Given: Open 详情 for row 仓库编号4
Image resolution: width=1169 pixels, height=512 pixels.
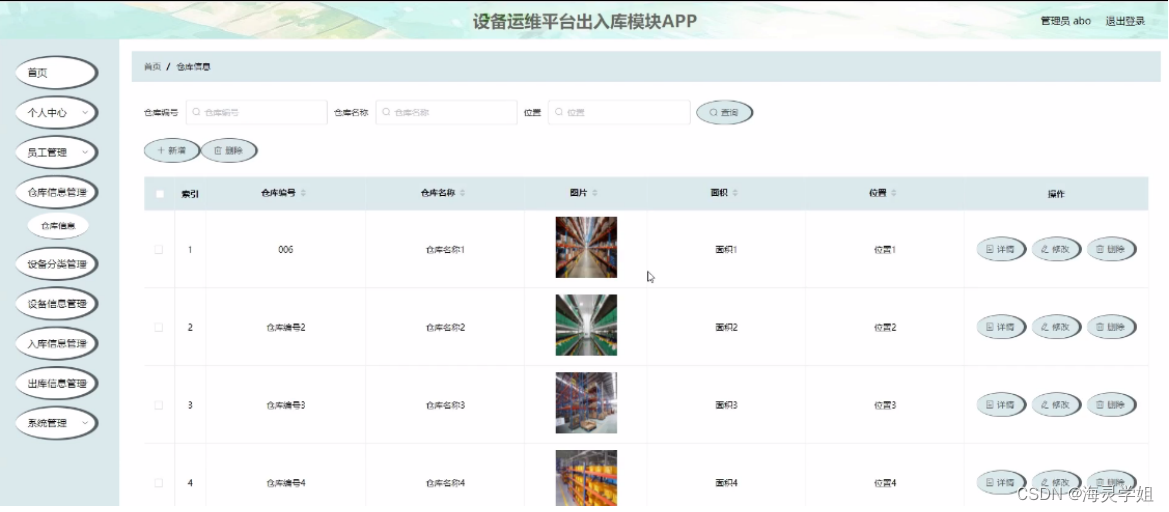Looking at the screenshot, I should pyautogui.click(x=1001, y=482).
